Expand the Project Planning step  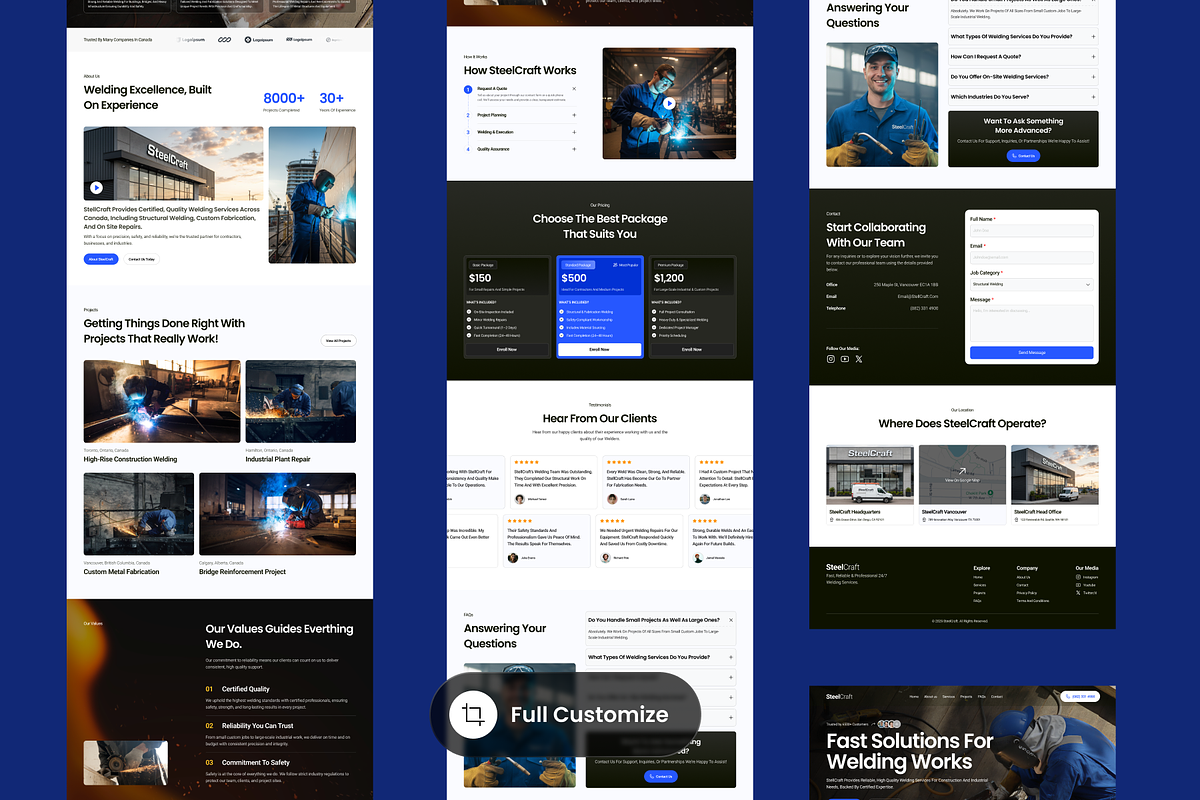[x=574, y=115]
